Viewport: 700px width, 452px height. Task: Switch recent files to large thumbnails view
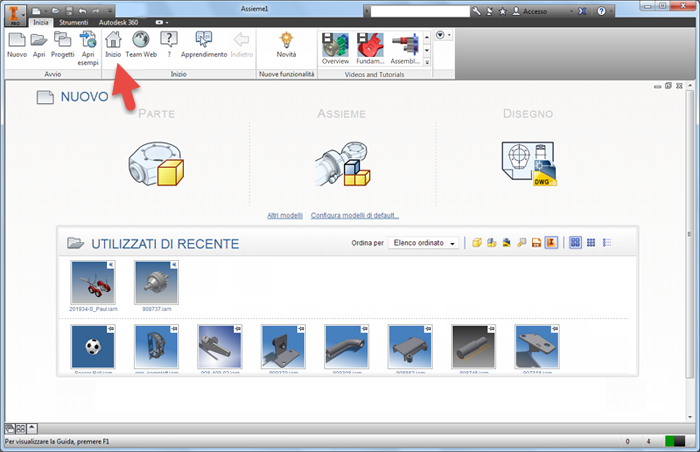[x=575, y=243]
